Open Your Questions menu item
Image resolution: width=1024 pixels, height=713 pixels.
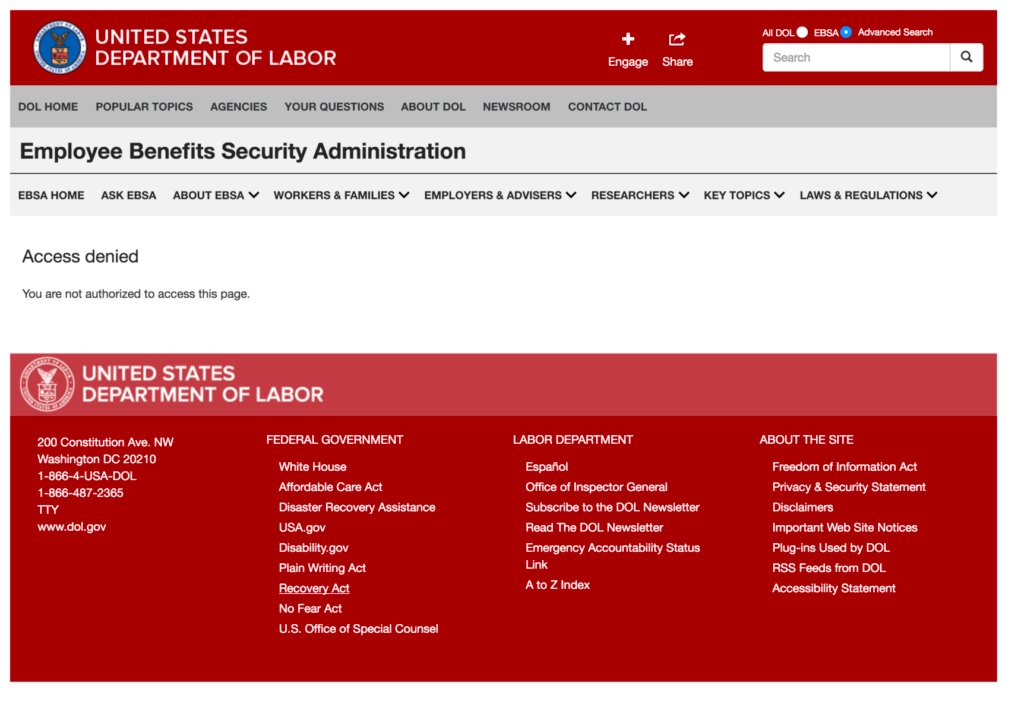tap(334, 106)
